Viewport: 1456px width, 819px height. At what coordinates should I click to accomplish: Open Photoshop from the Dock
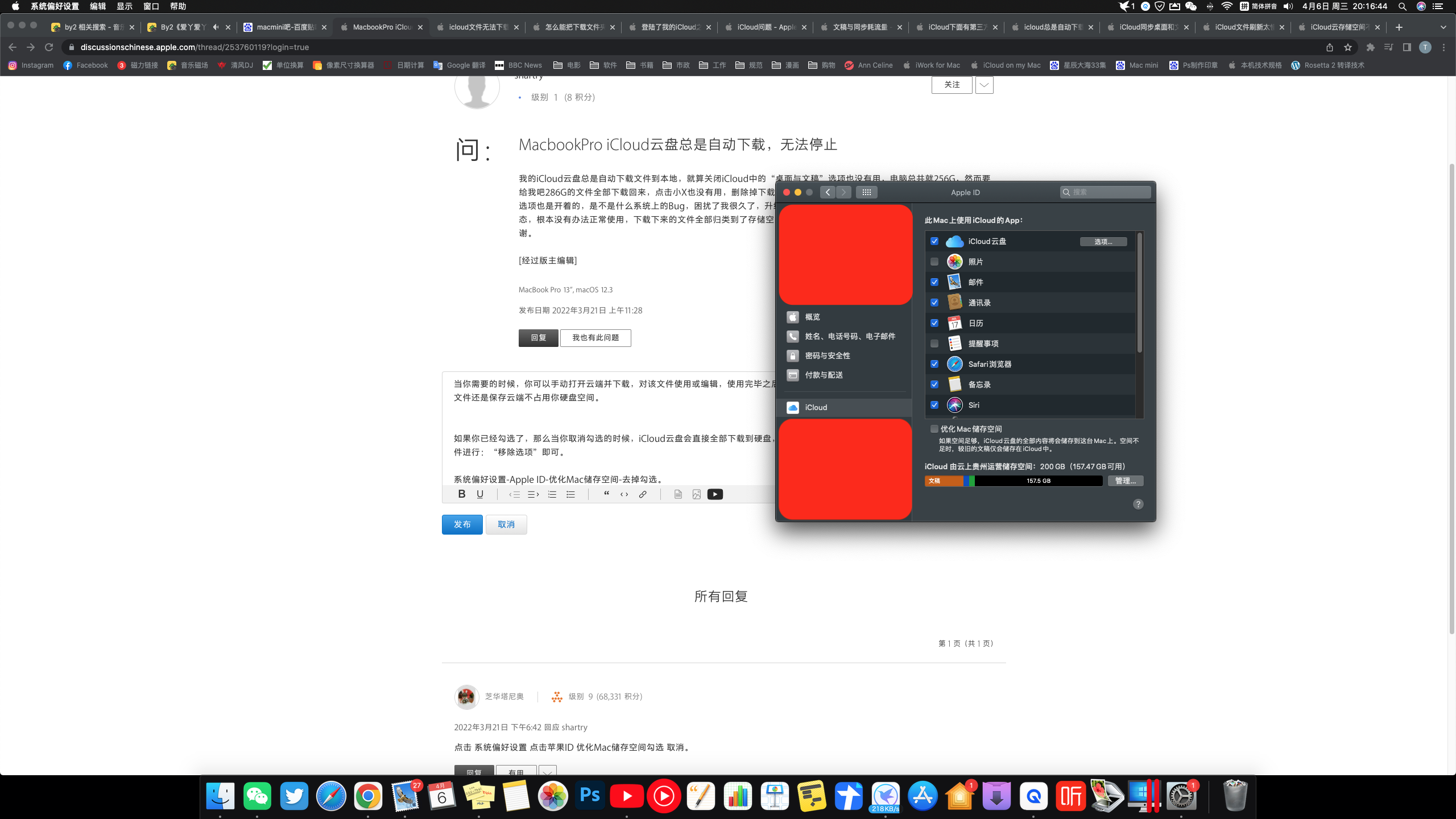pos(590,796)
